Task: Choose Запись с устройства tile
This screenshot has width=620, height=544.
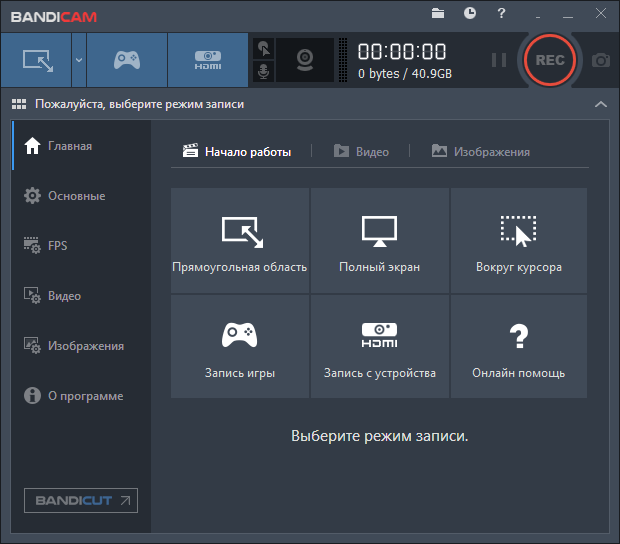Action: tap(380, 346)
